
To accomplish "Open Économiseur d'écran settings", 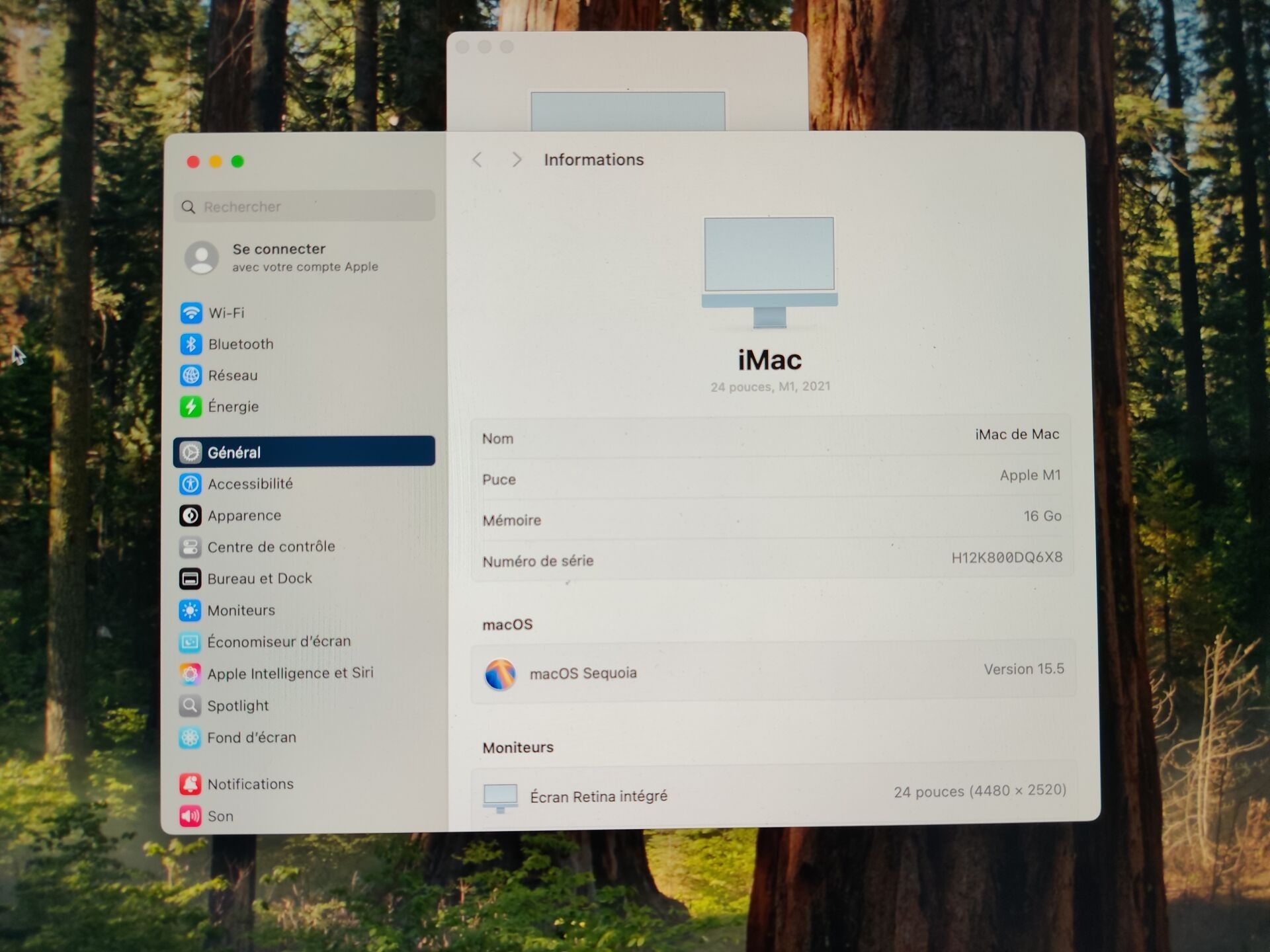I will pos(265,642).
